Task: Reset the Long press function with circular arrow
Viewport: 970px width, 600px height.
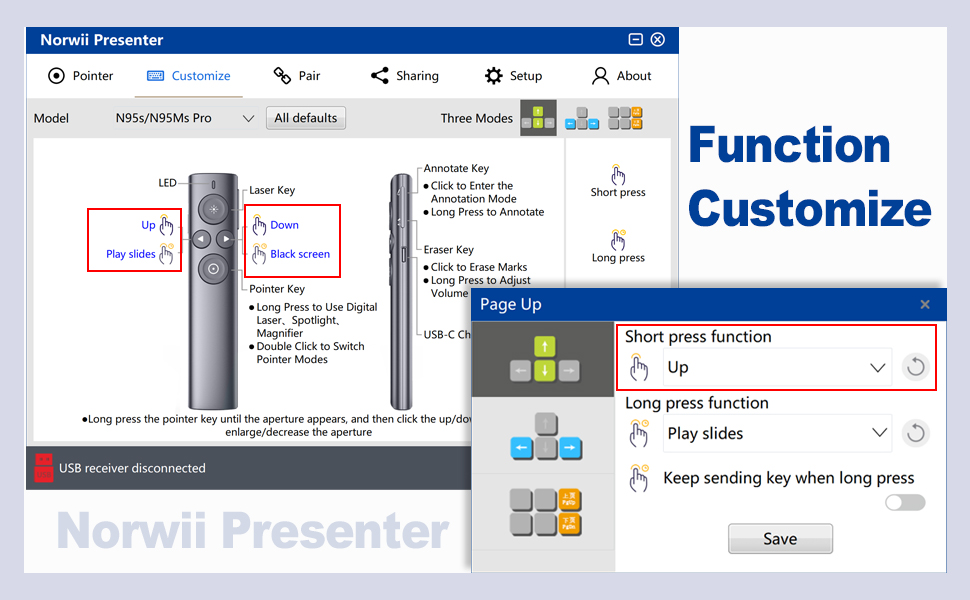Action: (916, 433)
